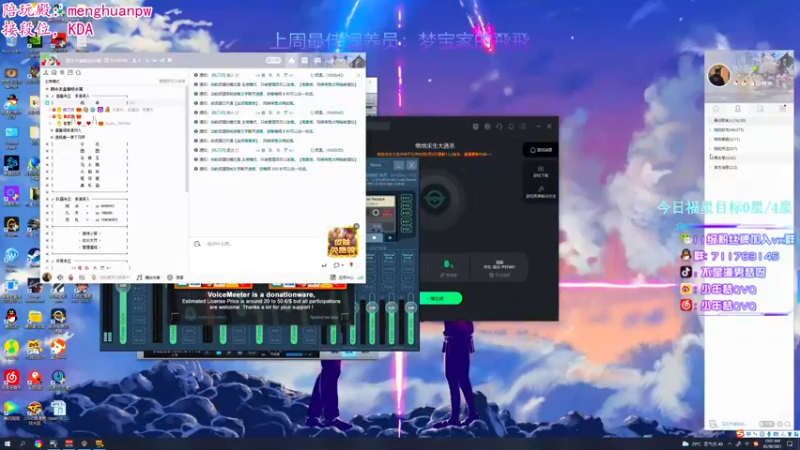Switch to fourth tab with red dot in QQ

(x=782, y=109)
